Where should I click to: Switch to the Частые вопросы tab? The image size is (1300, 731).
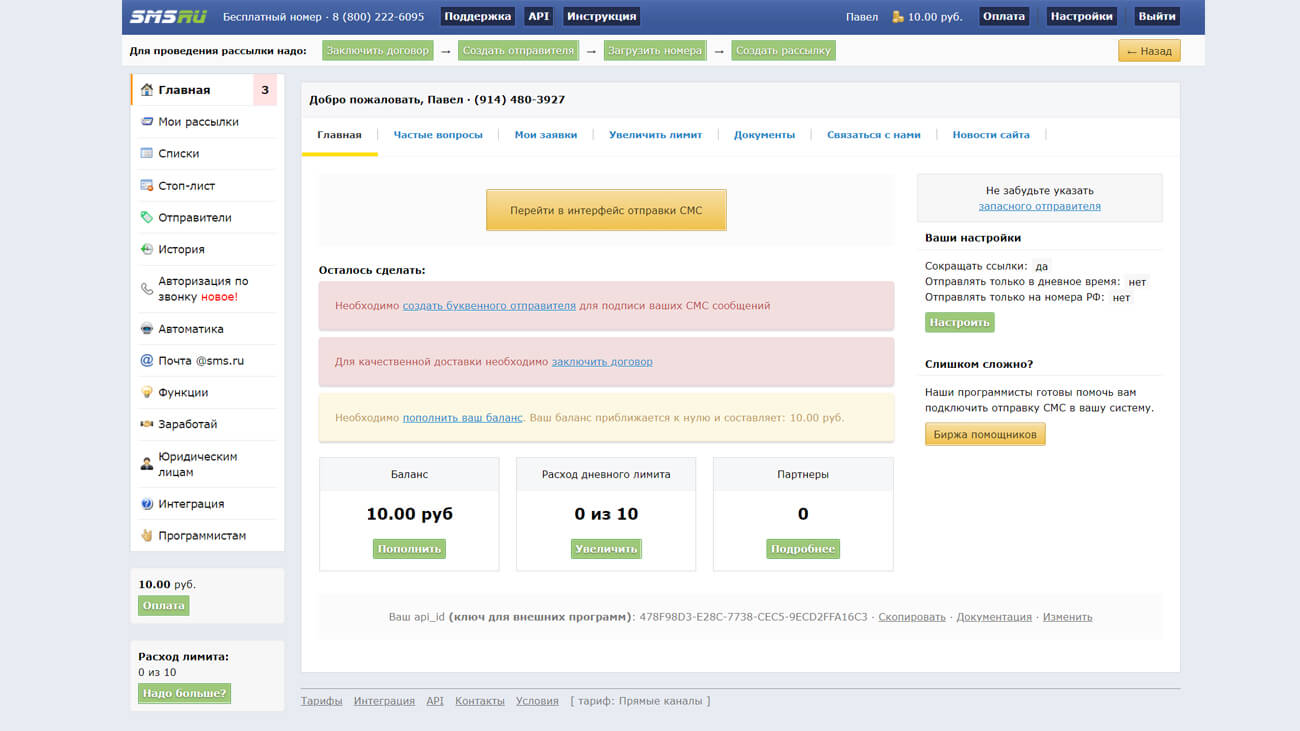pyautogui.click(x=437, y=135)
